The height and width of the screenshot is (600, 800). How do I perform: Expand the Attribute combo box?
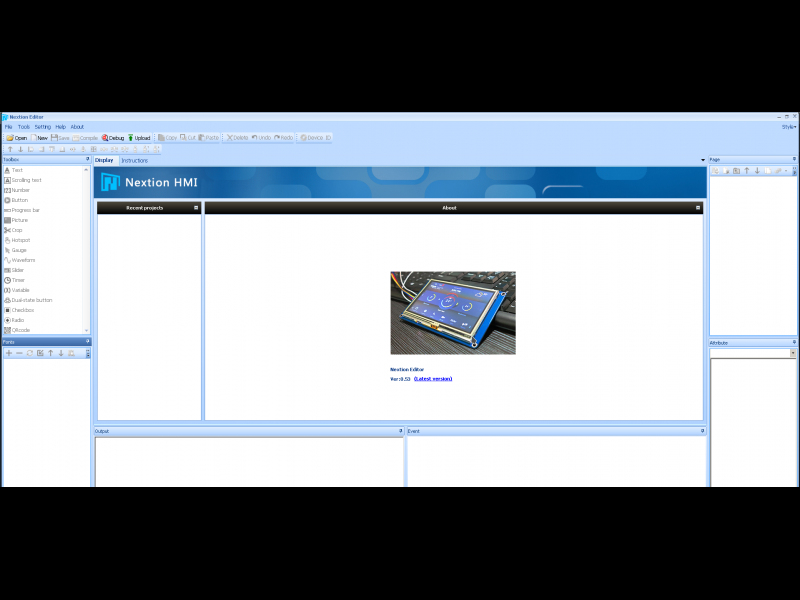click(793, 353)
